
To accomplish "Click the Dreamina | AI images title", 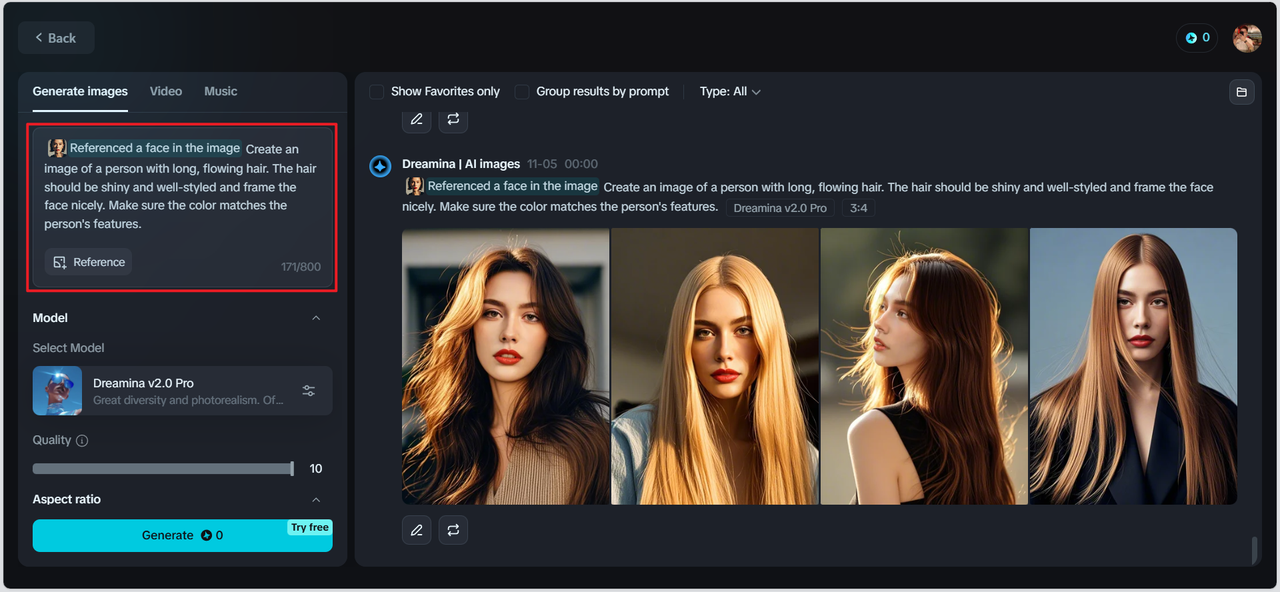I will 461,164.
